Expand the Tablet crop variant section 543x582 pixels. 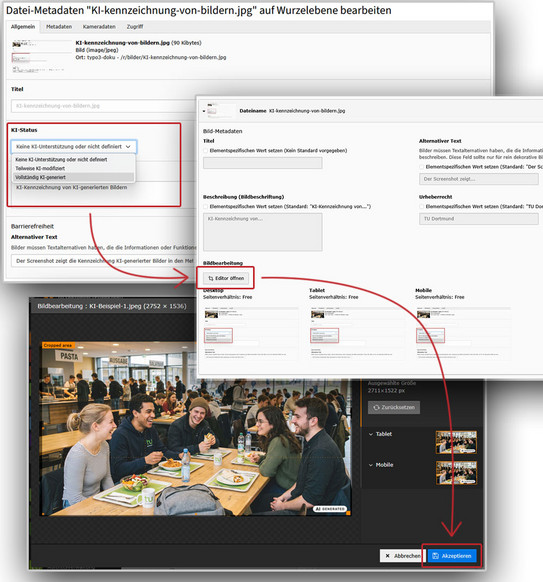371,434
